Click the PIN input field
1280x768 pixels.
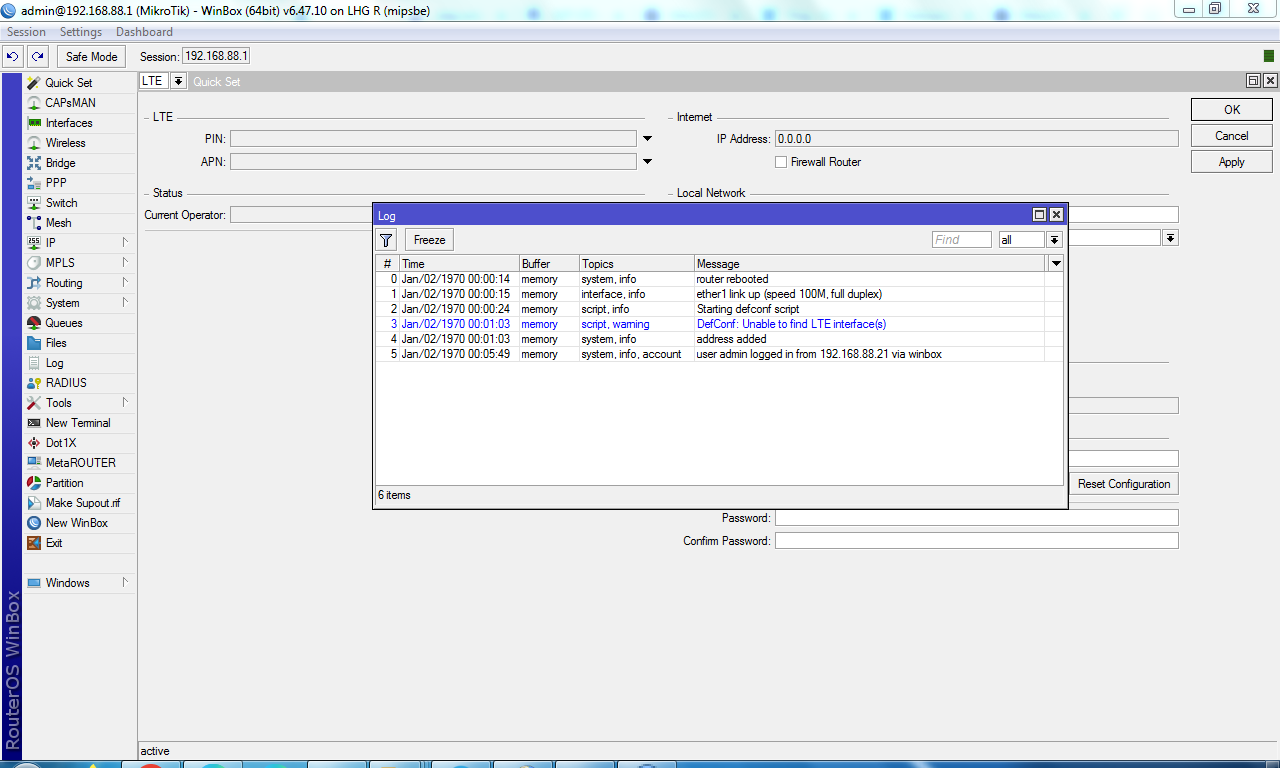pos(433,139)
